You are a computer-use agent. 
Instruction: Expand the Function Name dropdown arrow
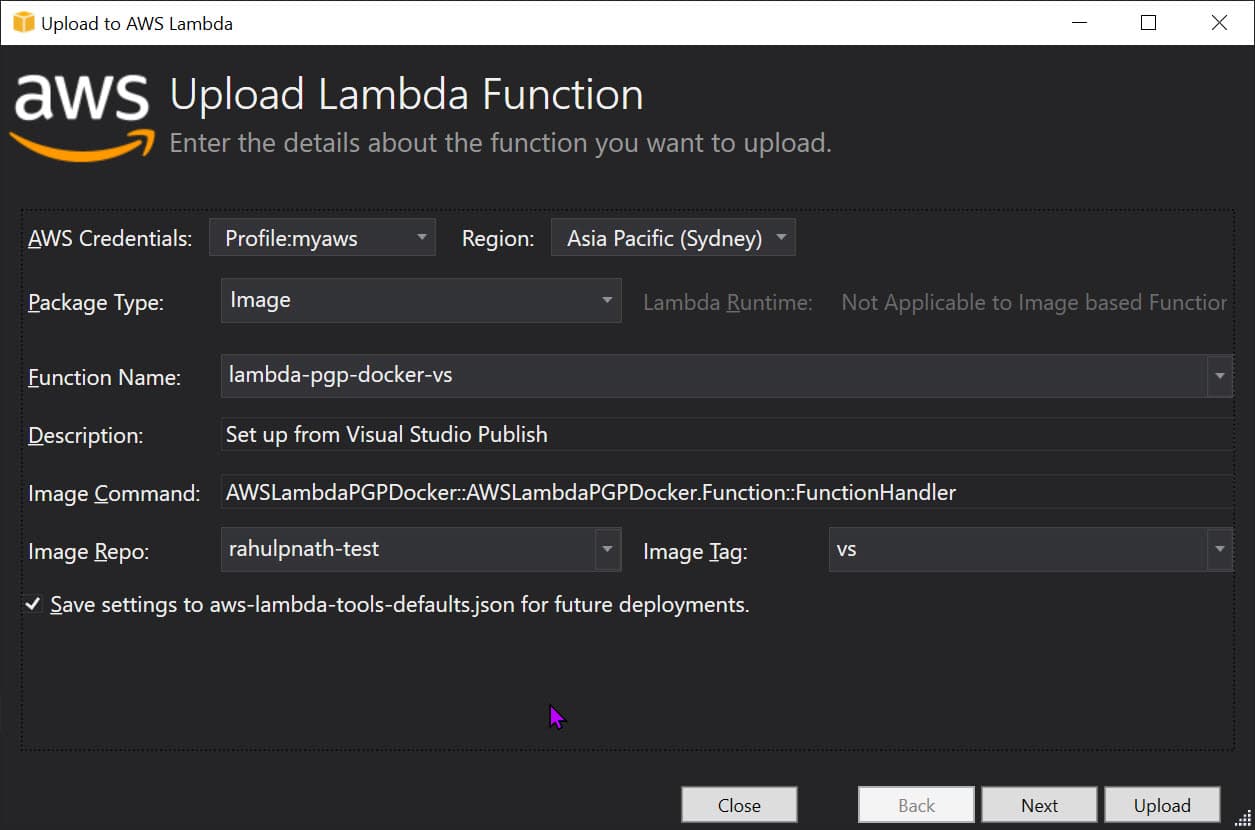[x=1219, y=376]
